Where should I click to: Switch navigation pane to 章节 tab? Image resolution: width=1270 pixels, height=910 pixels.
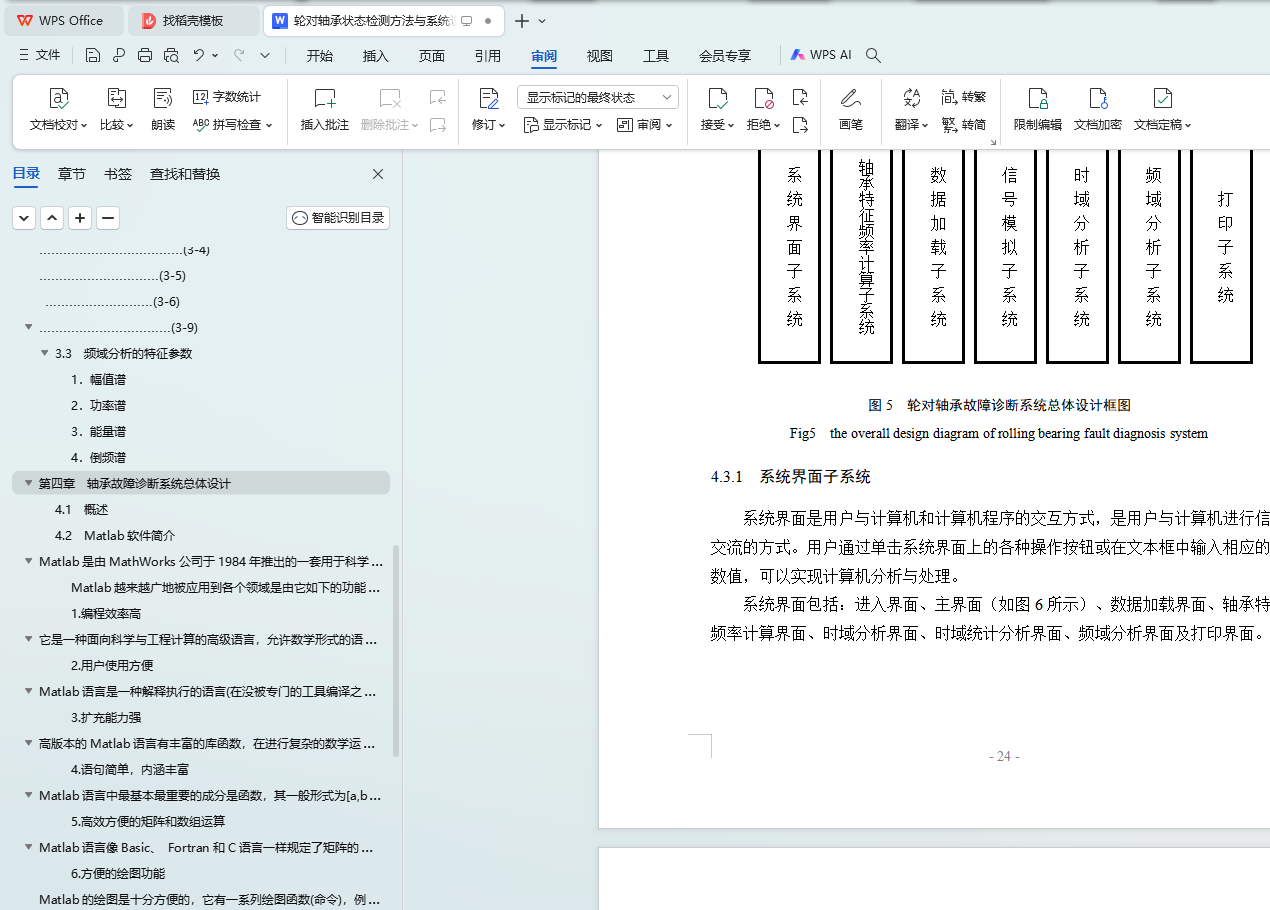72,174
